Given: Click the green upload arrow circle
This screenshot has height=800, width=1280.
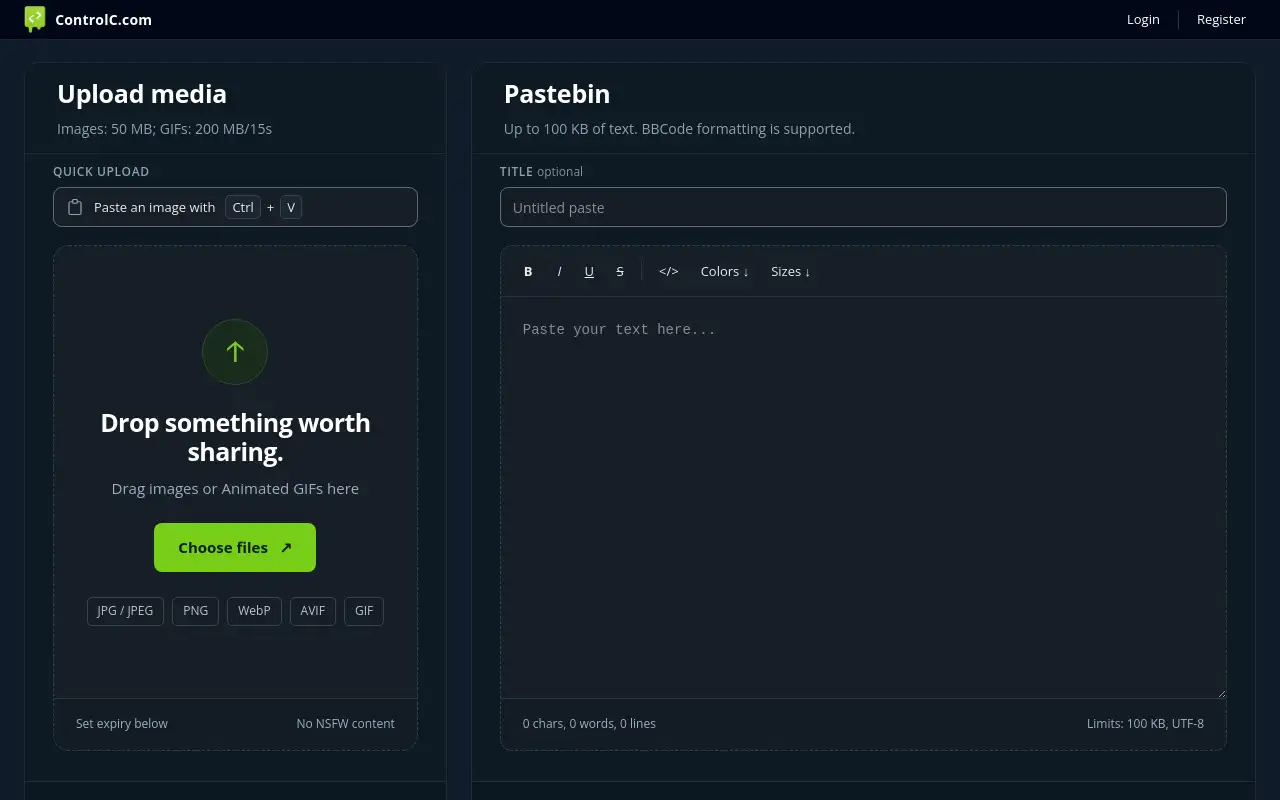Looking at the screenshot, I should point(235,352).
